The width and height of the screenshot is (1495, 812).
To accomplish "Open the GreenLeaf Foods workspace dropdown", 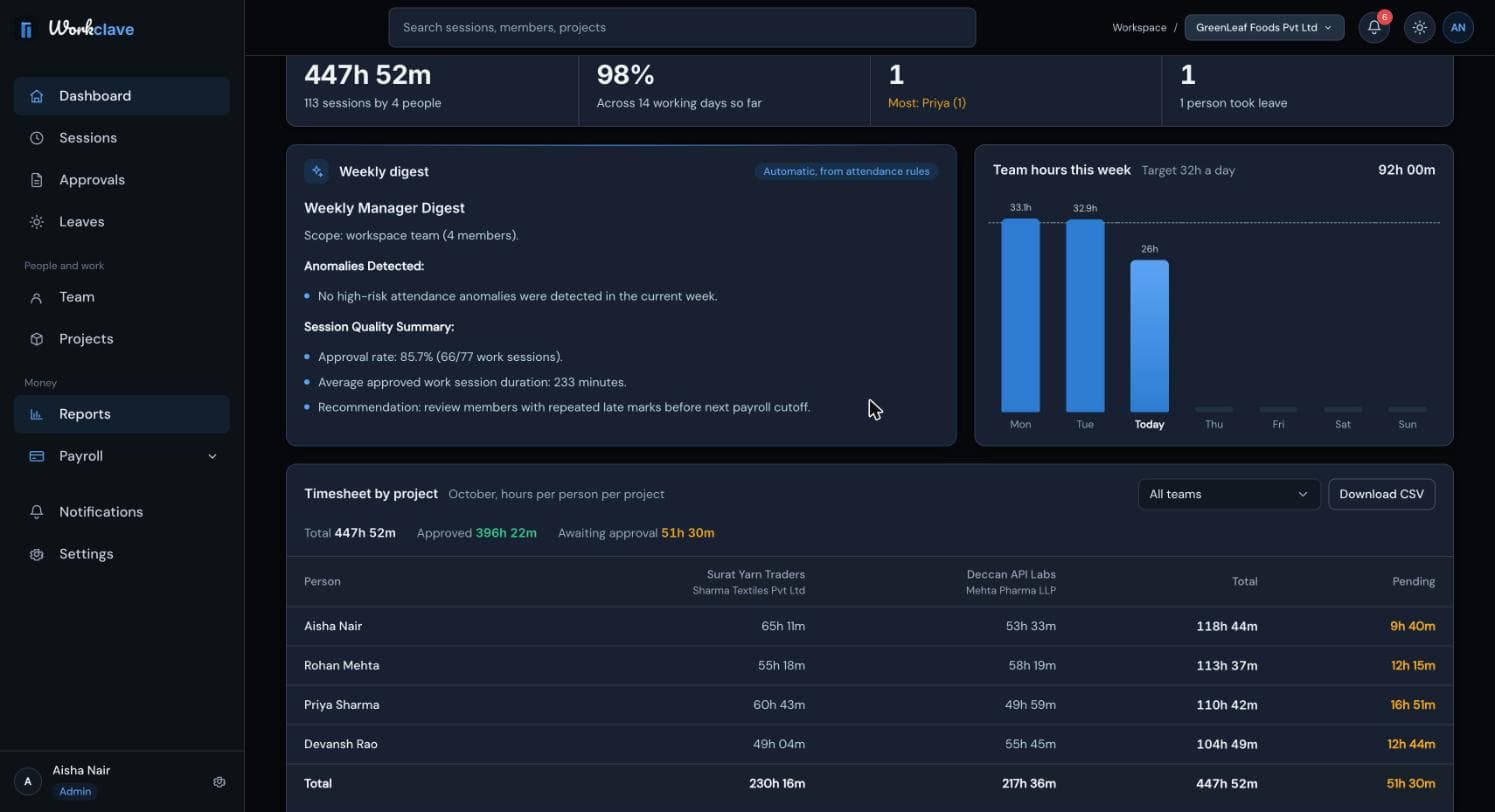I will [1264, 28].
